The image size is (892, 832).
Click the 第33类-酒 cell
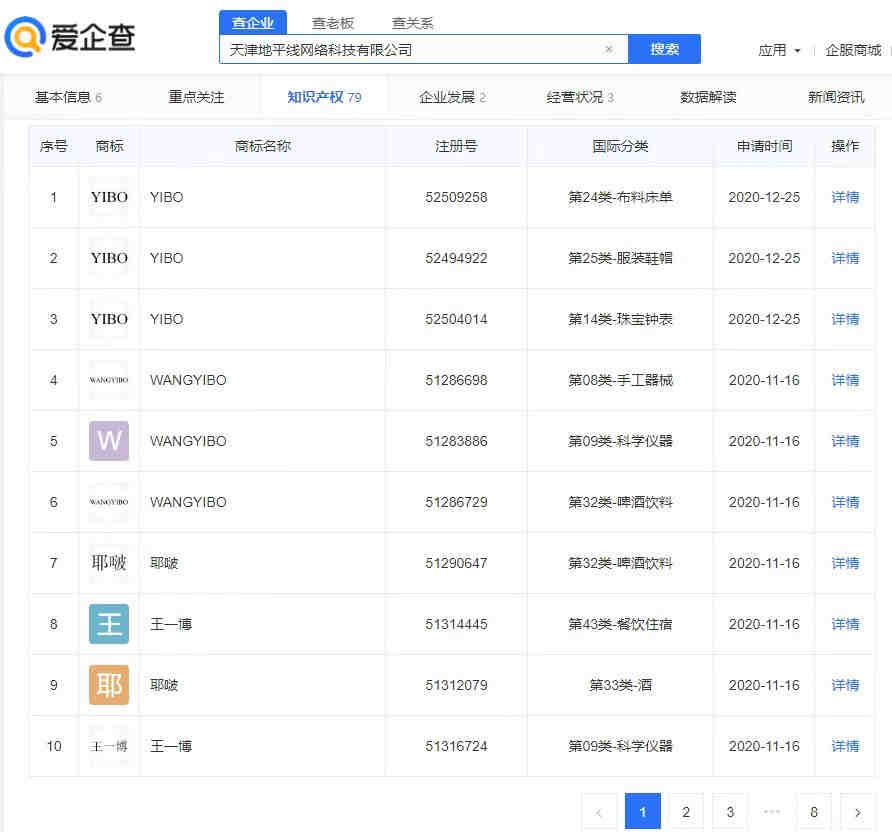[620, 685]
